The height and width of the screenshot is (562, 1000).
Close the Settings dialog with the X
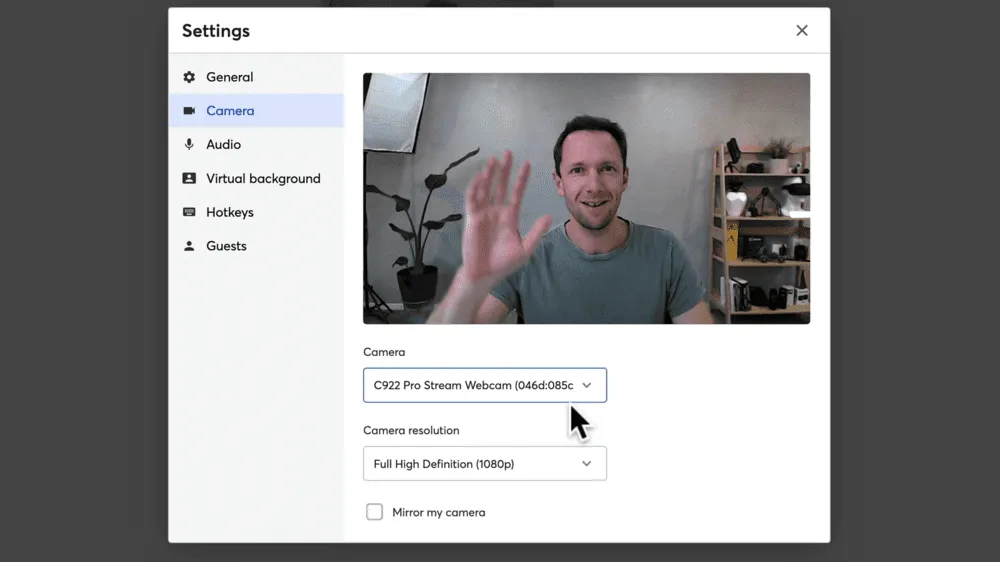coord(801,31)
